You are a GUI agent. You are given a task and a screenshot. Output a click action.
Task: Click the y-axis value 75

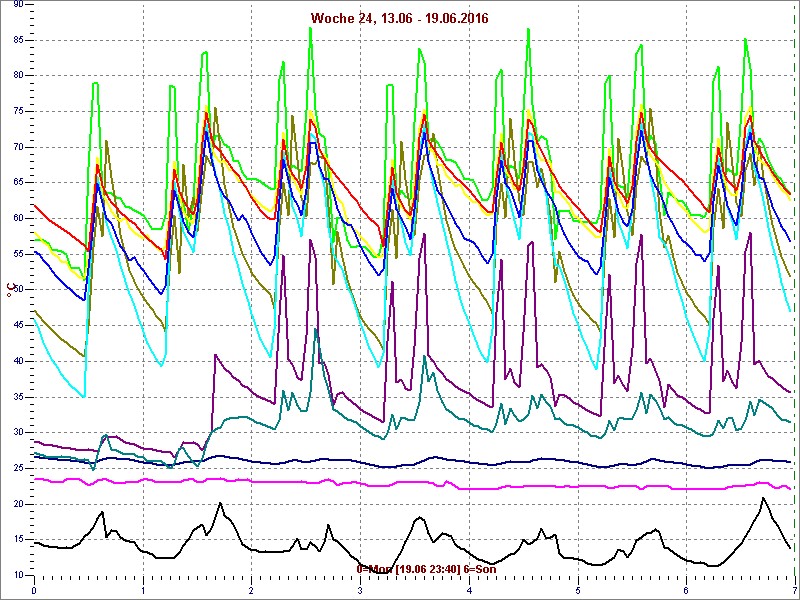coord(18,111)
